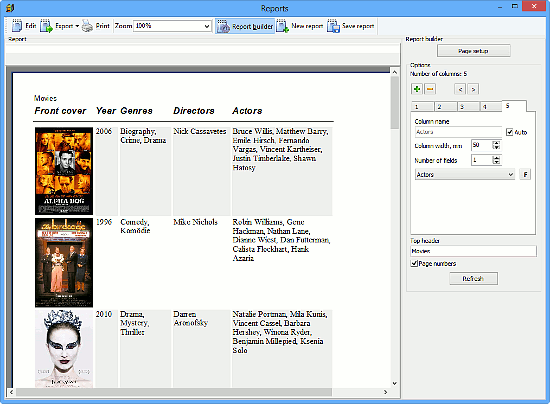This screenshot has width=550, height=404.
Task: Select column tab 5
Action: 514,106
